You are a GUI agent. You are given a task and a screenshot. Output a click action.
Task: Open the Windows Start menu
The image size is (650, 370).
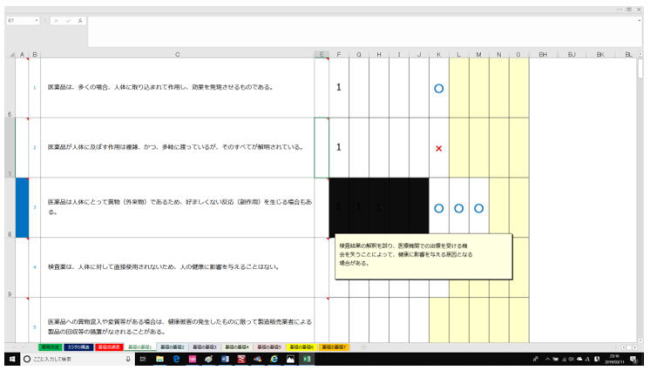point(12,359)
